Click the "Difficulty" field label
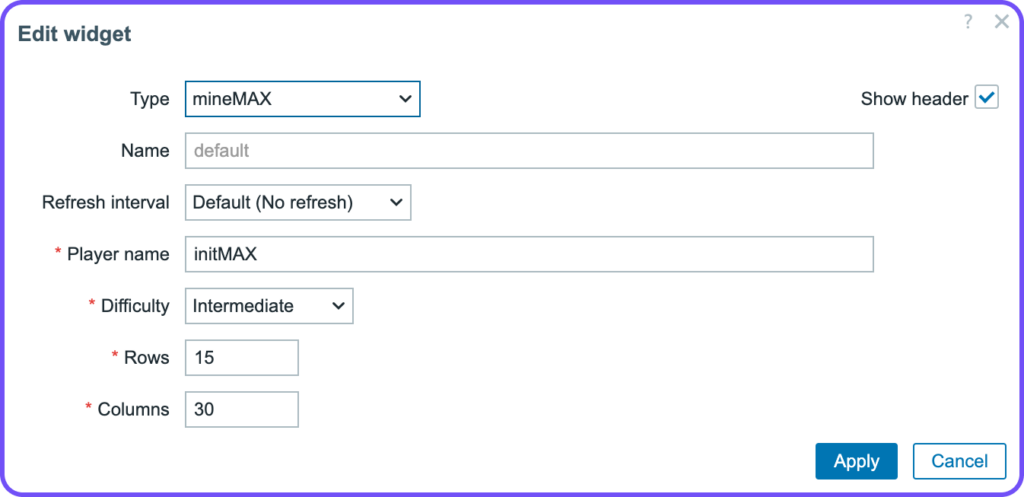The height and width of the screenshot is (497, 1024). [135, 306]
